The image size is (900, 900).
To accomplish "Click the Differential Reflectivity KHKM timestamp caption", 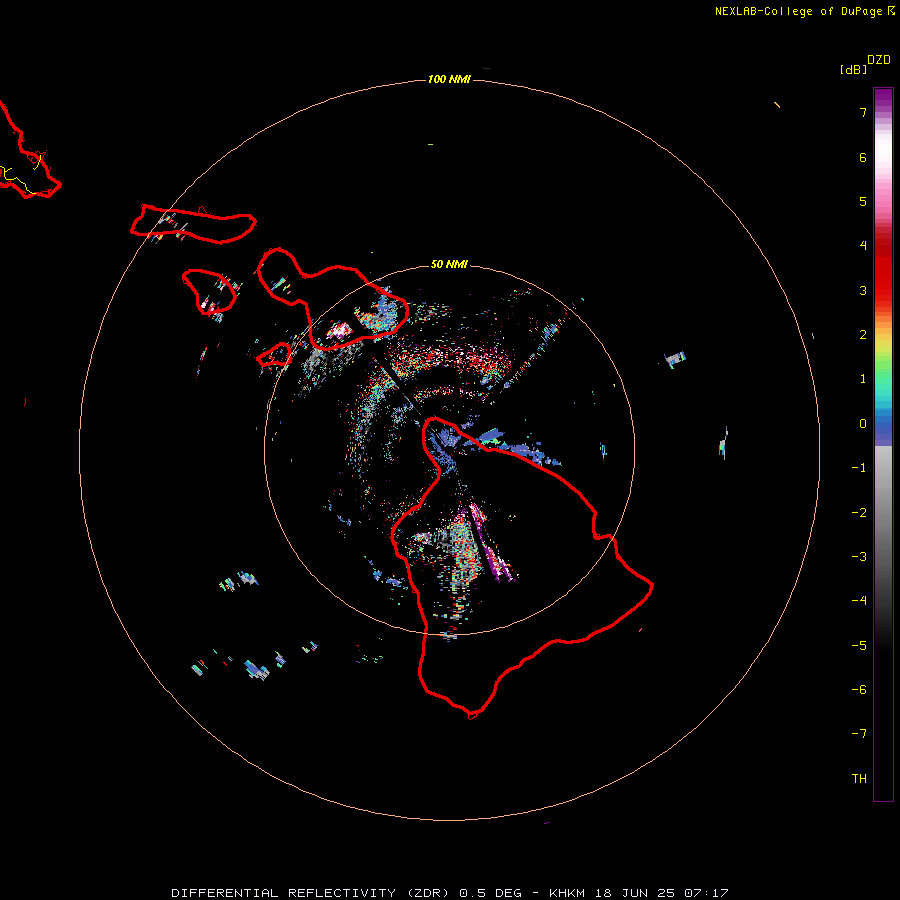I will [449, 893].
